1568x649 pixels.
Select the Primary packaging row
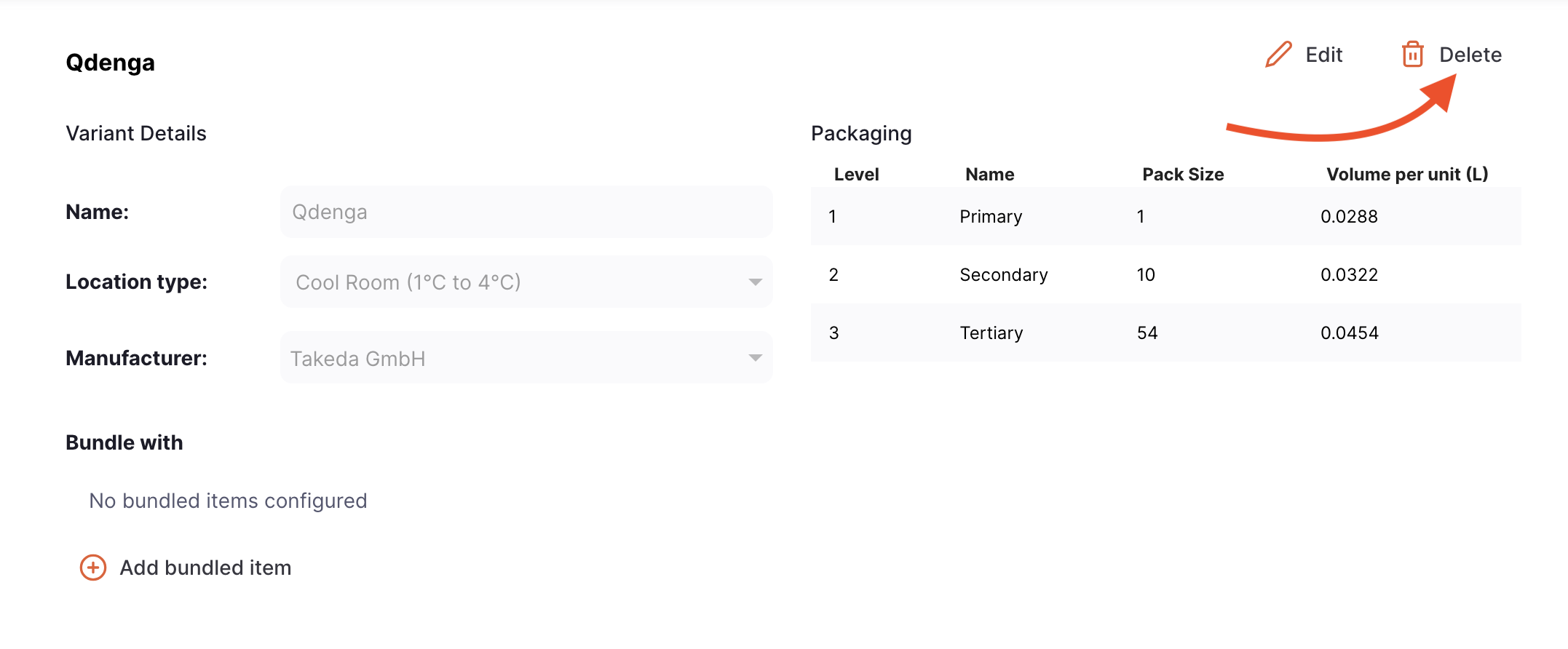coord(1165,216)
